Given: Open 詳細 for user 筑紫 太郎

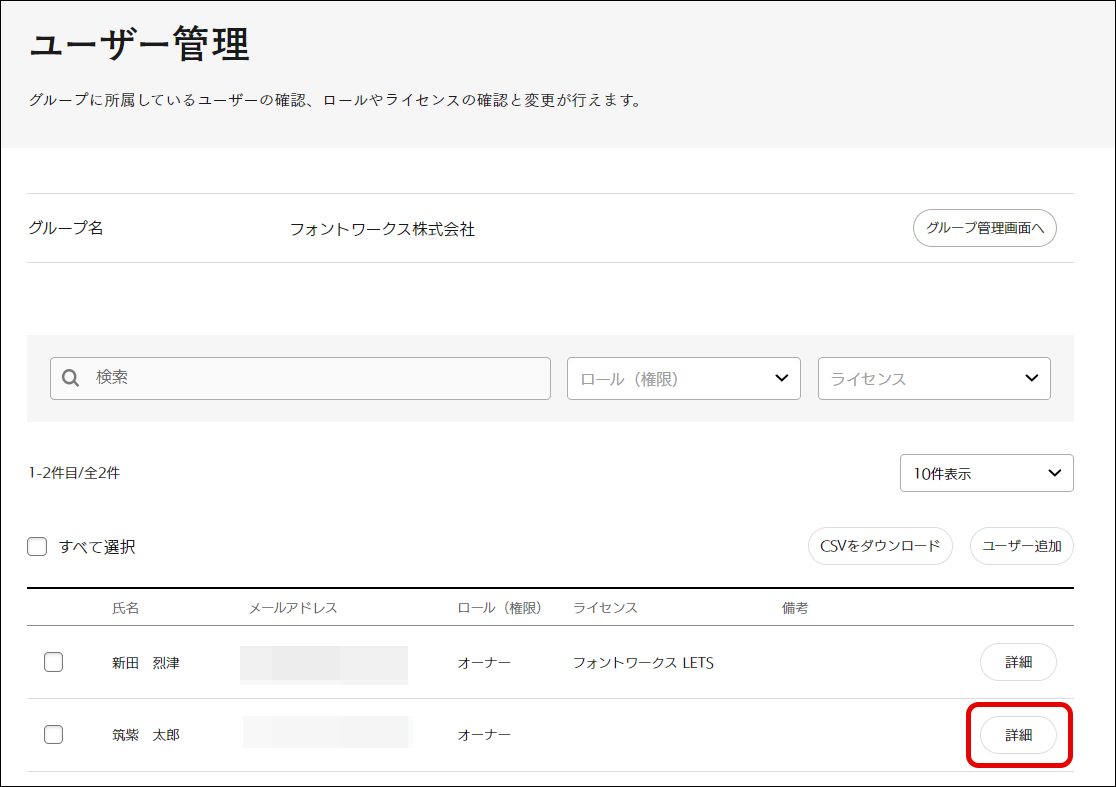Looking at the screenshot, I should coord(1017,735).
